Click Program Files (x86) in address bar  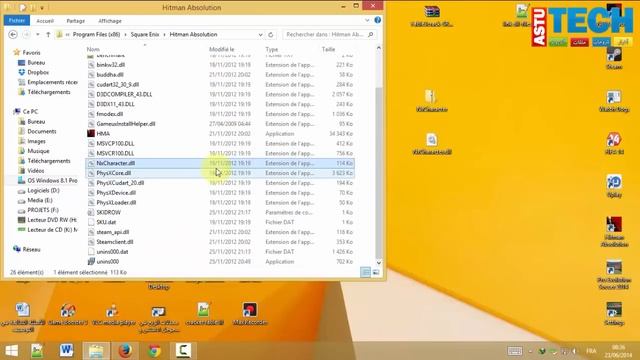pyautogui.click(x=96, y=35)
